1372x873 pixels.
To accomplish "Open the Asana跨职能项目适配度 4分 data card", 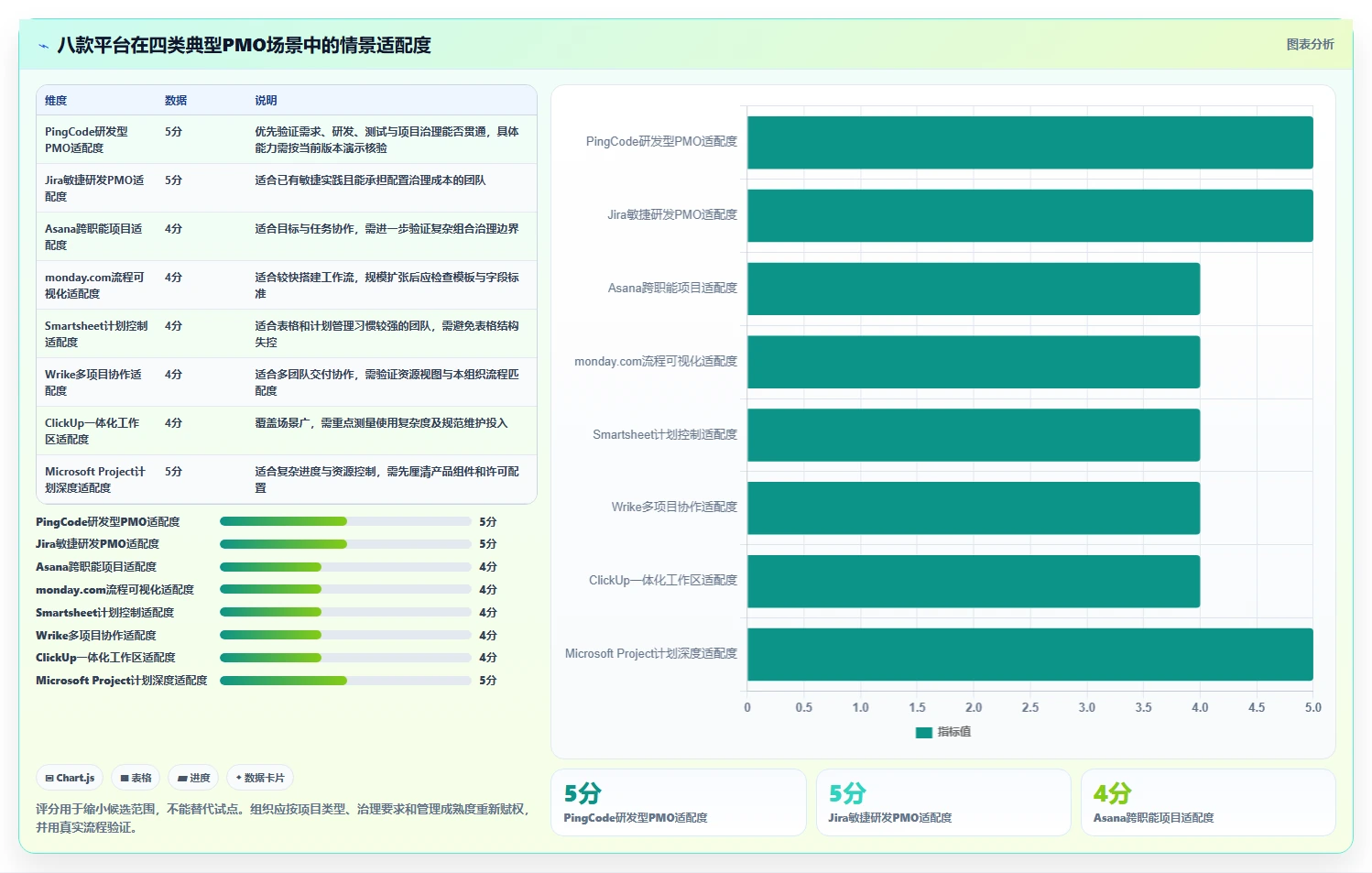I will pyautogui.click(x=1208, y=802).
